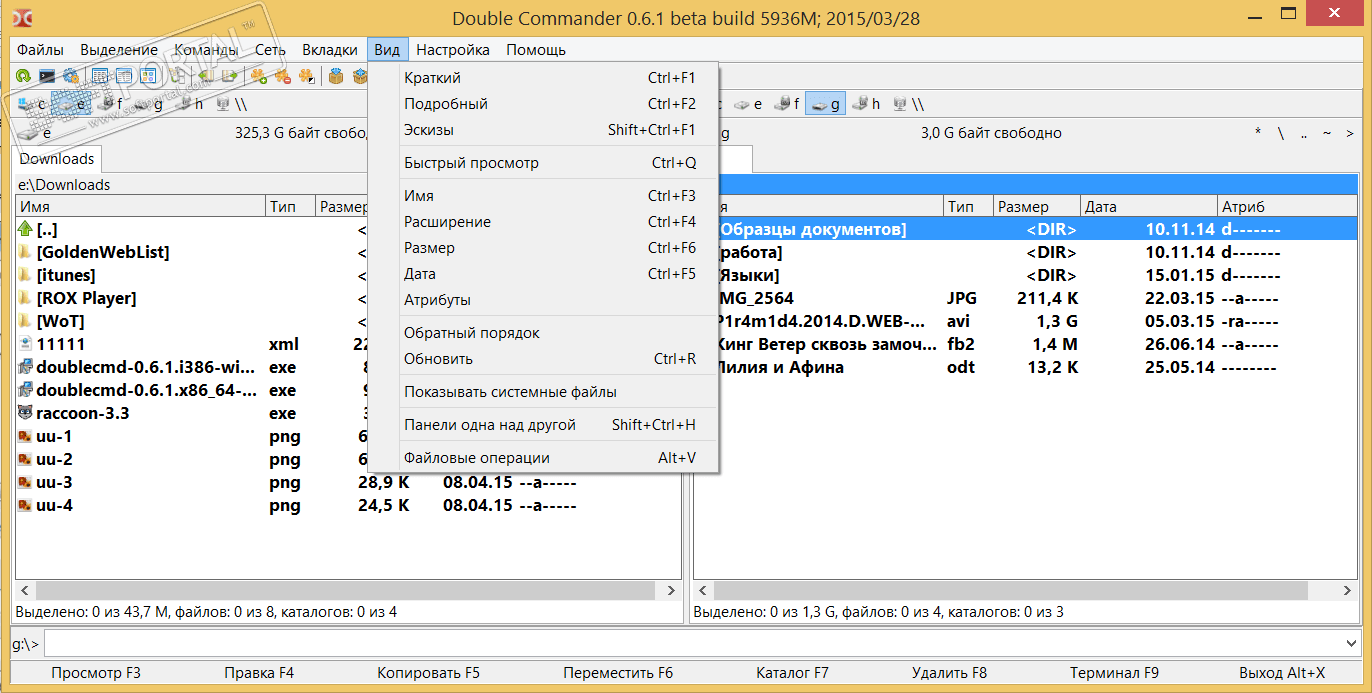Select drive g in left panel
Viewport: 1372px width, 693px height.
click(150, 103)
